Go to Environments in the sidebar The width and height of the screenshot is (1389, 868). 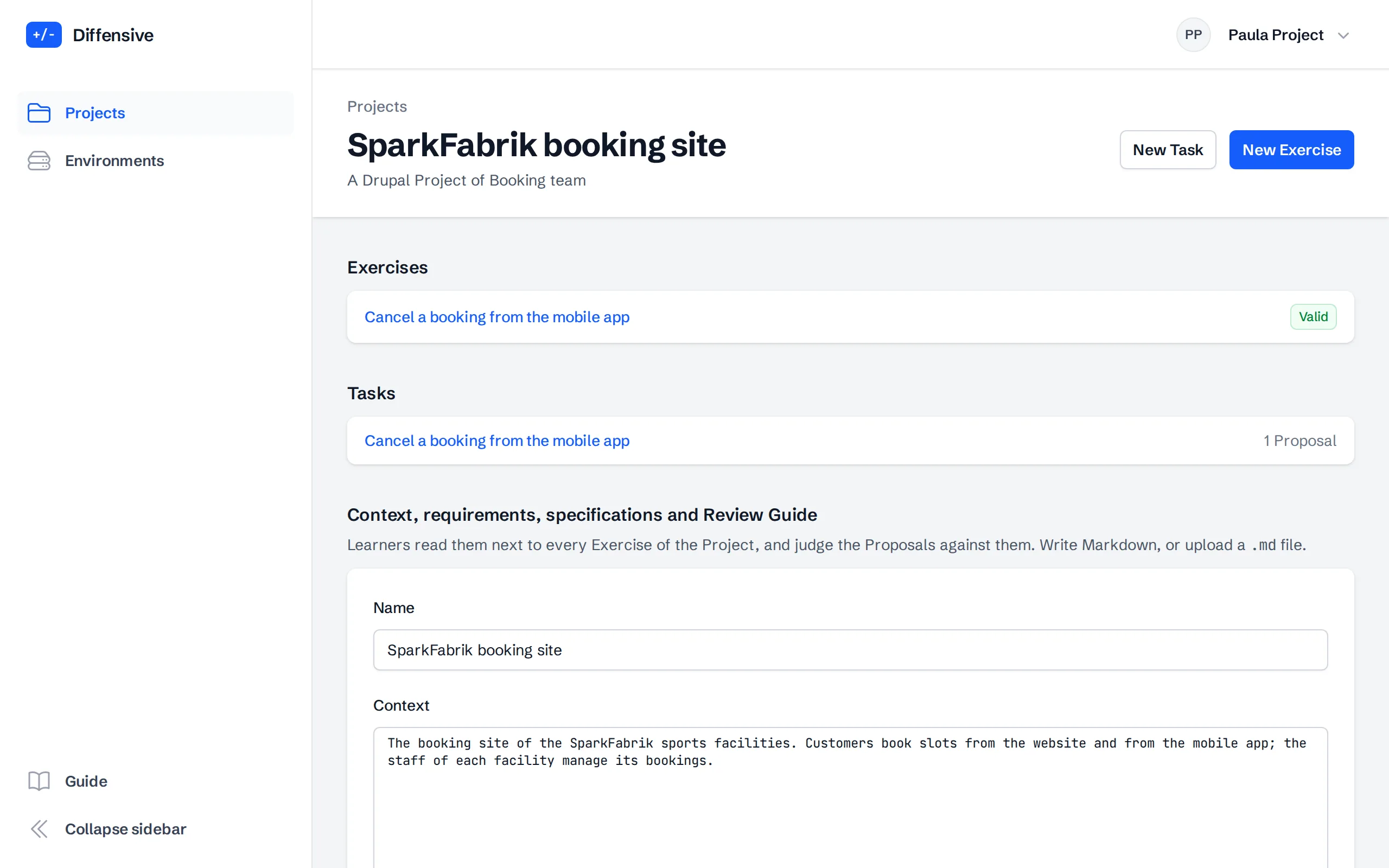point(155,161)
